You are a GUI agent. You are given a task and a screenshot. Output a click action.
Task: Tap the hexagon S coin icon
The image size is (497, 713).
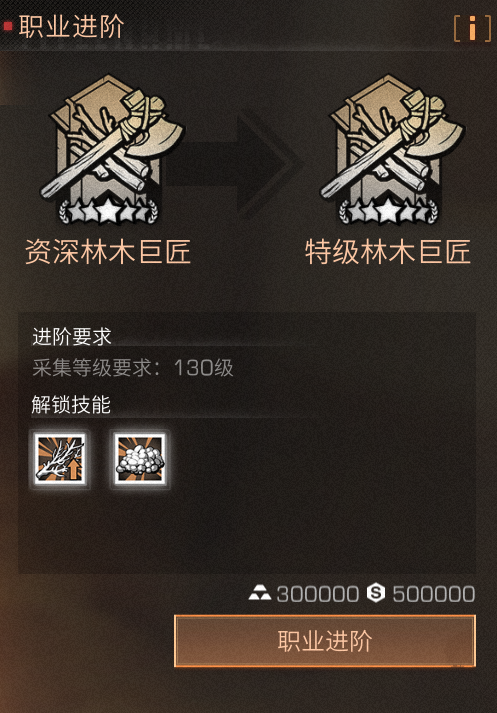pyautogui.click(x=376, y=593)
